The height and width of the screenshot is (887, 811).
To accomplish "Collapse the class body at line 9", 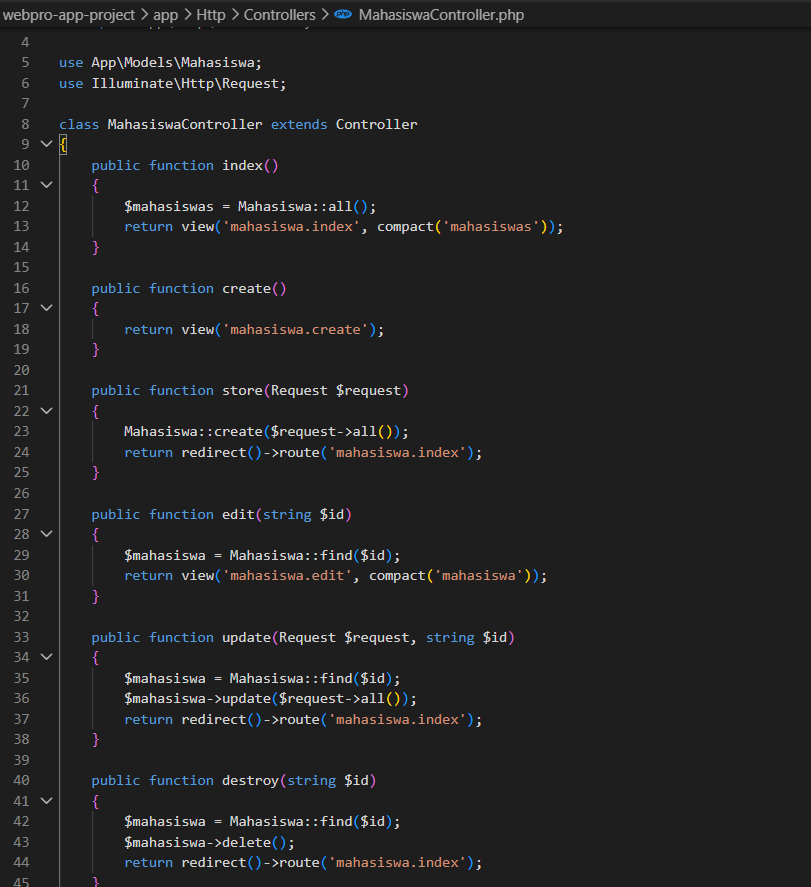I will coord(46,144).
